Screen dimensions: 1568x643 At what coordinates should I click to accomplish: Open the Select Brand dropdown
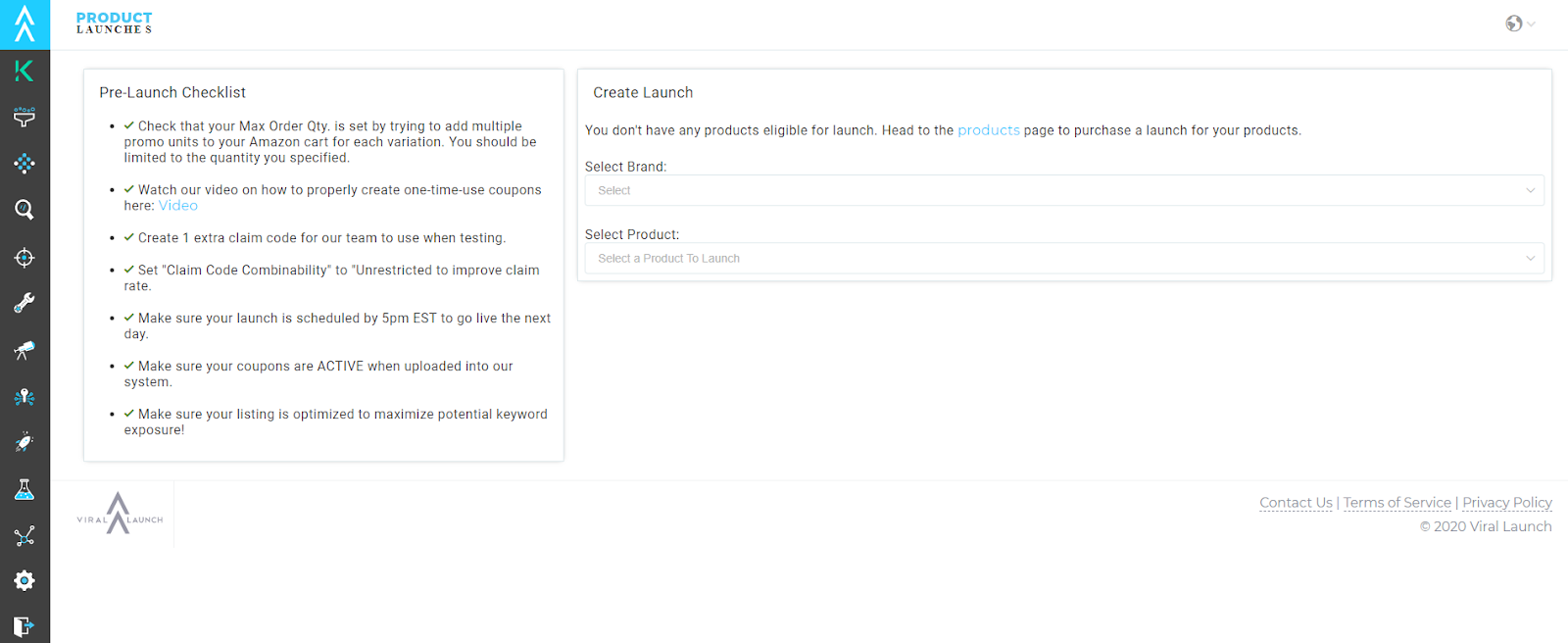pyautogui.click(x=1064, y=190)
